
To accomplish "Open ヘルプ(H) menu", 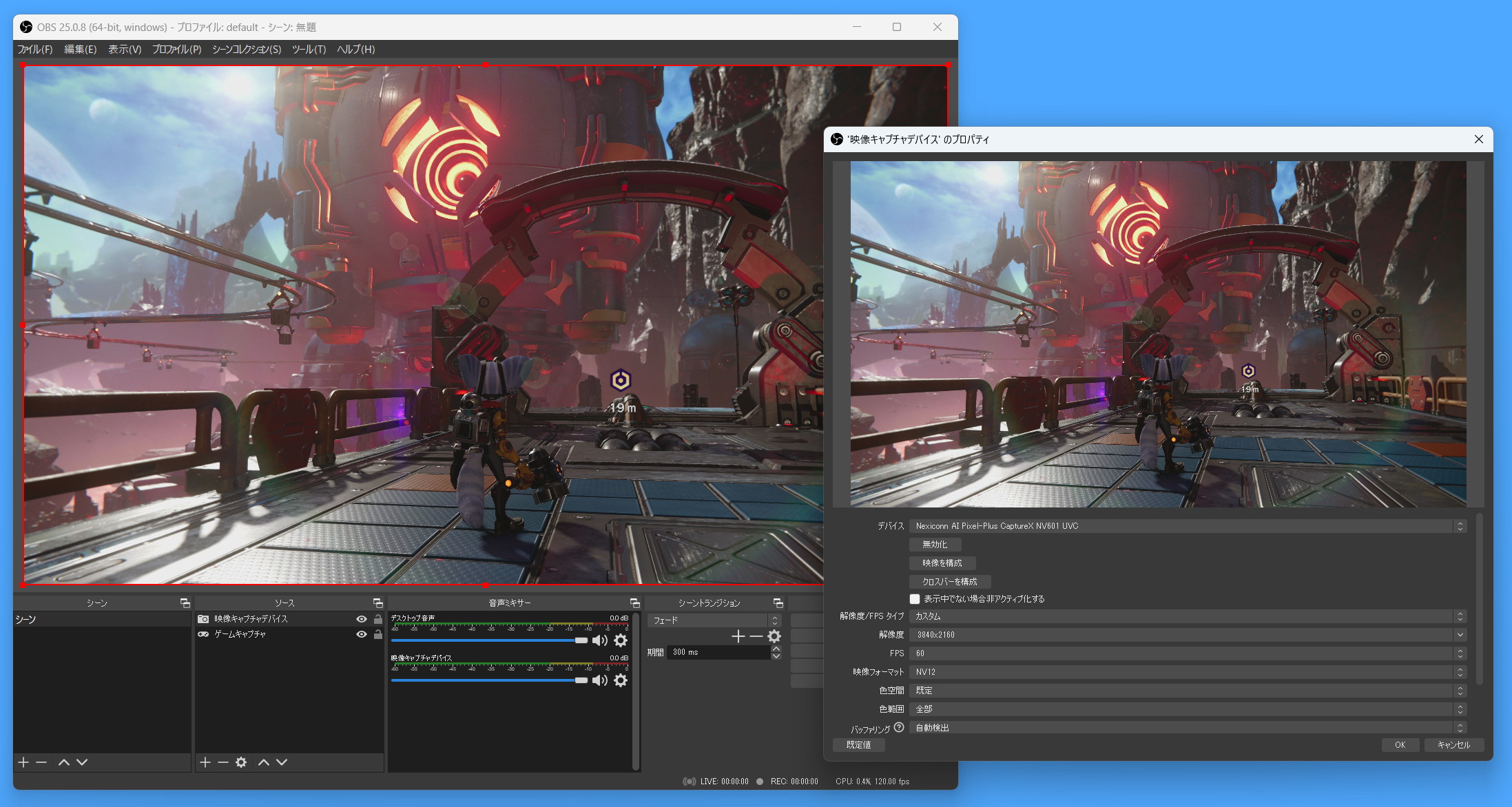I will coord(355,50).
